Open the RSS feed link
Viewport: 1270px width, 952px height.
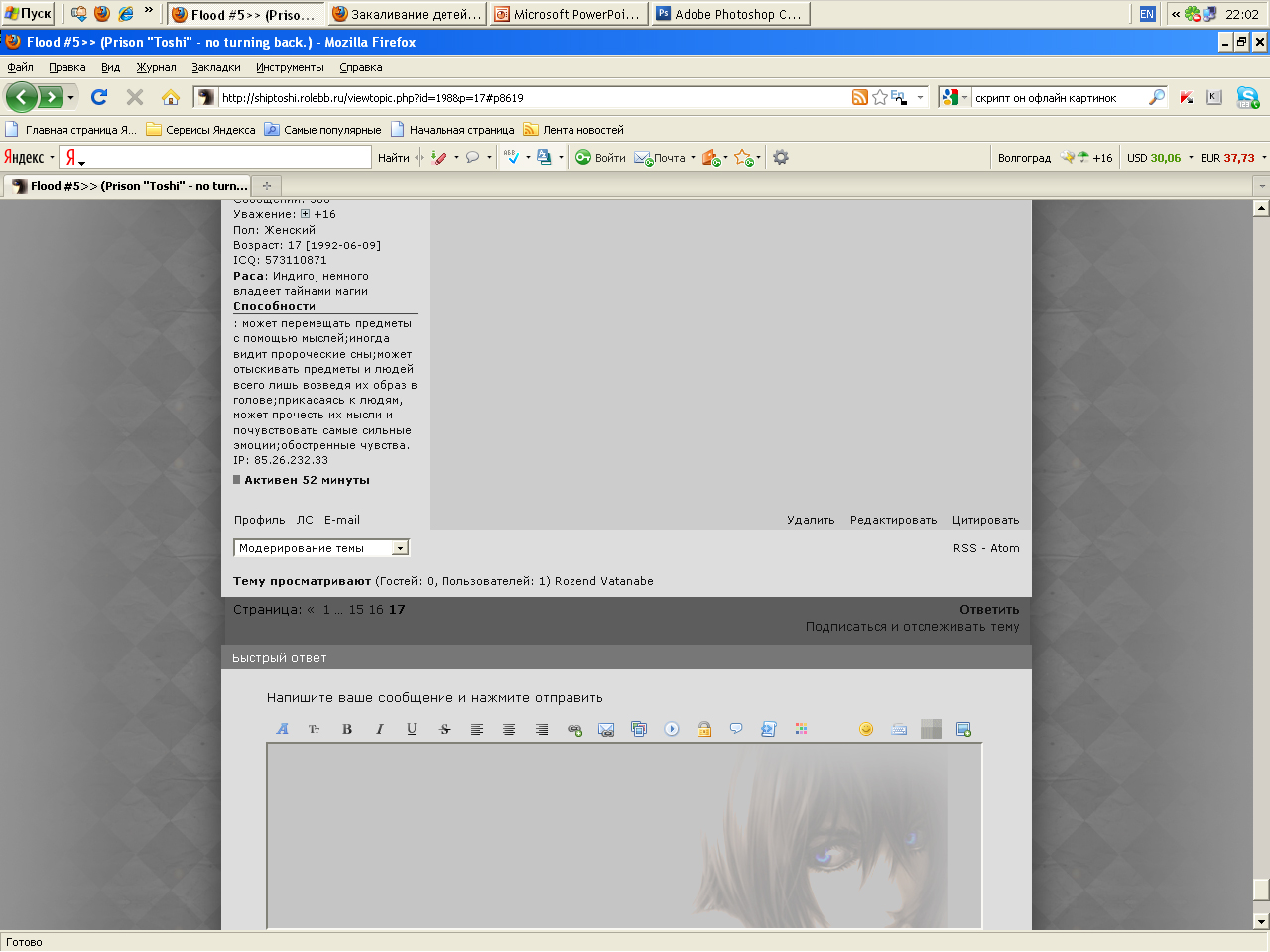pyautogui.click(x=964, y=548)
